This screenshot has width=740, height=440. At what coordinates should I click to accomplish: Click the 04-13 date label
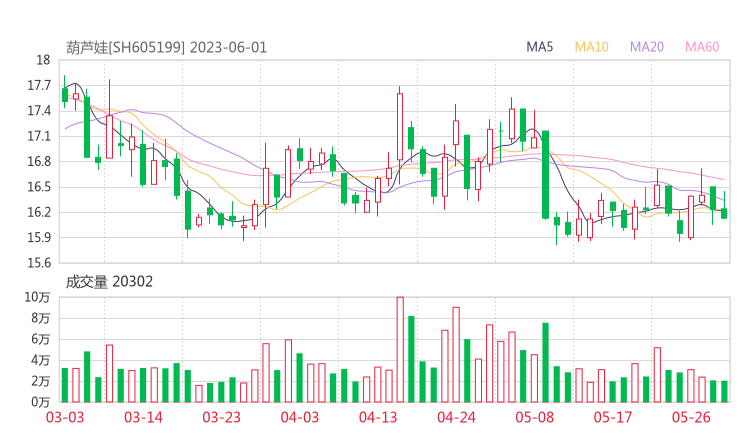(378, 417)
